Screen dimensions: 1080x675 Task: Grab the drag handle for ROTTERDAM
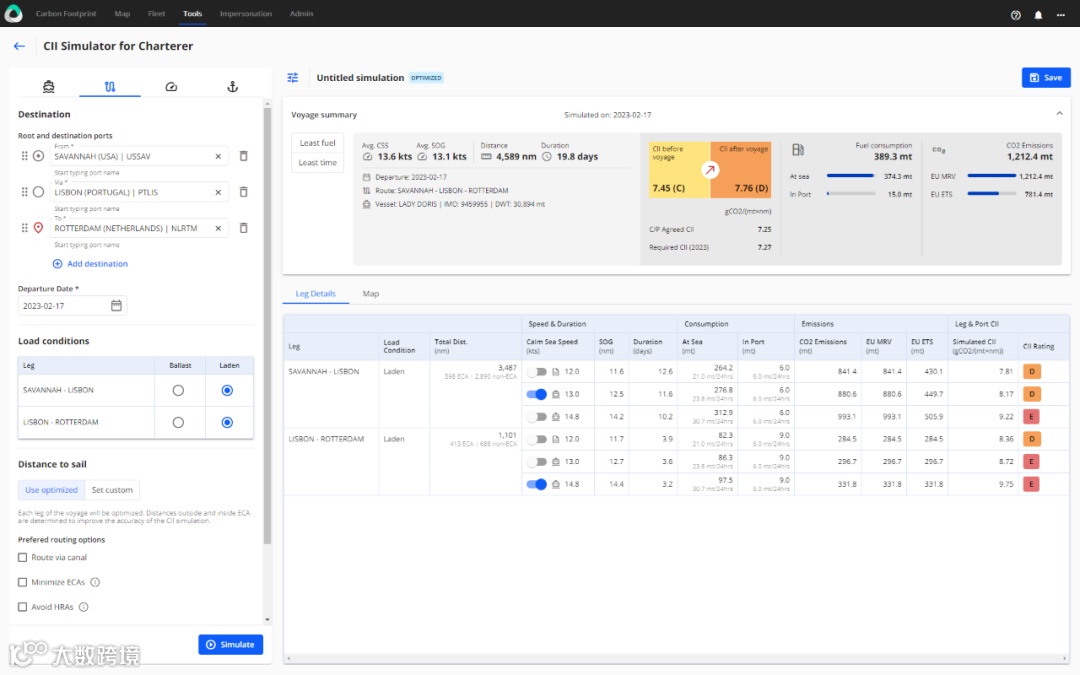(x=24, y=228)
